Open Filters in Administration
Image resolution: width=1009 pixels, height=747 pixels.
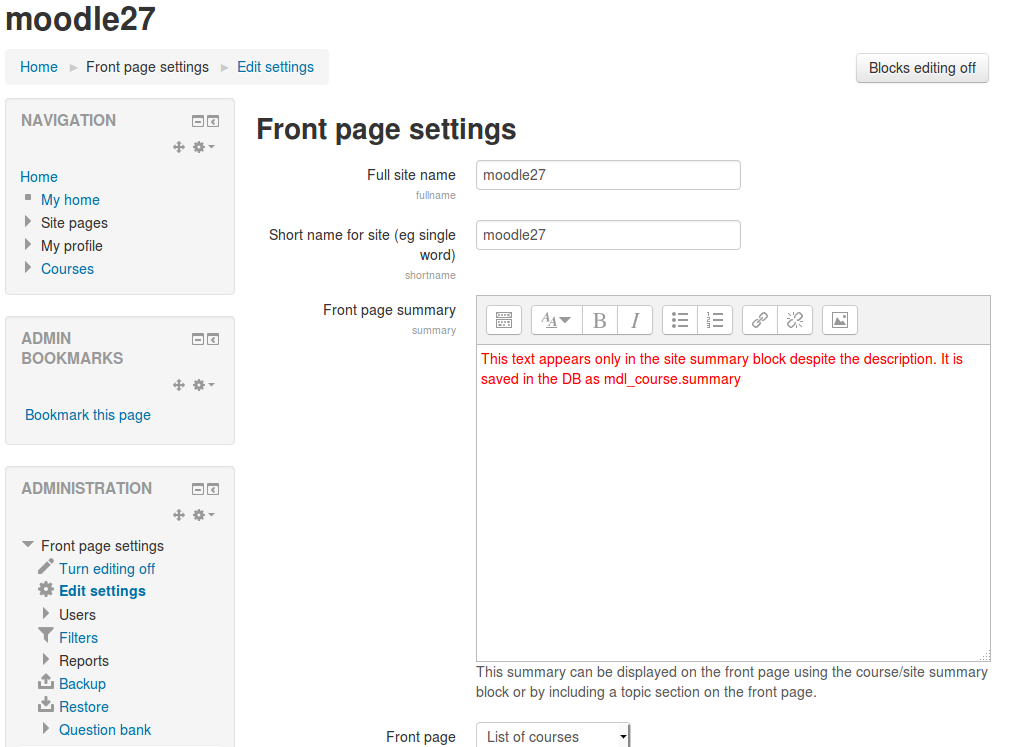(79, 638)
